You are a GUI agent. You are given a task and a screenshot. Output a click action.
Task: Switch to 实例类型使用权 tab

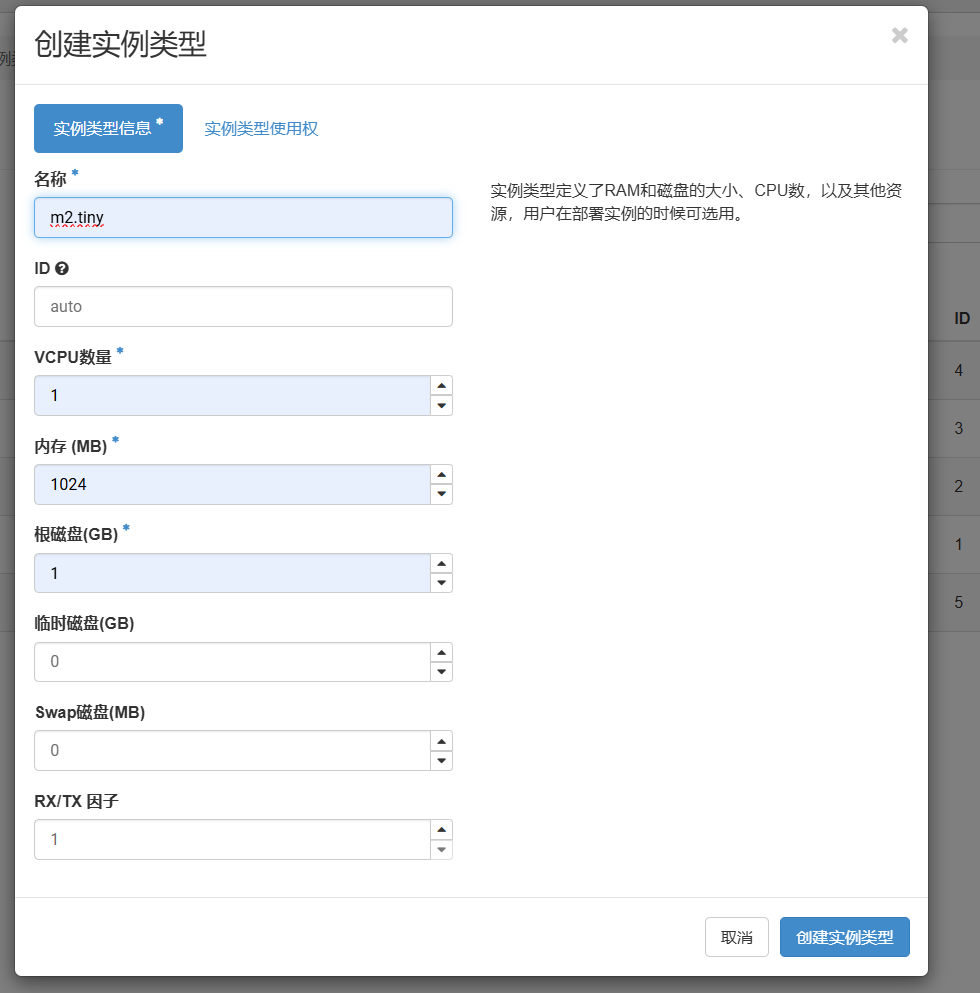(x=261, y=129)
